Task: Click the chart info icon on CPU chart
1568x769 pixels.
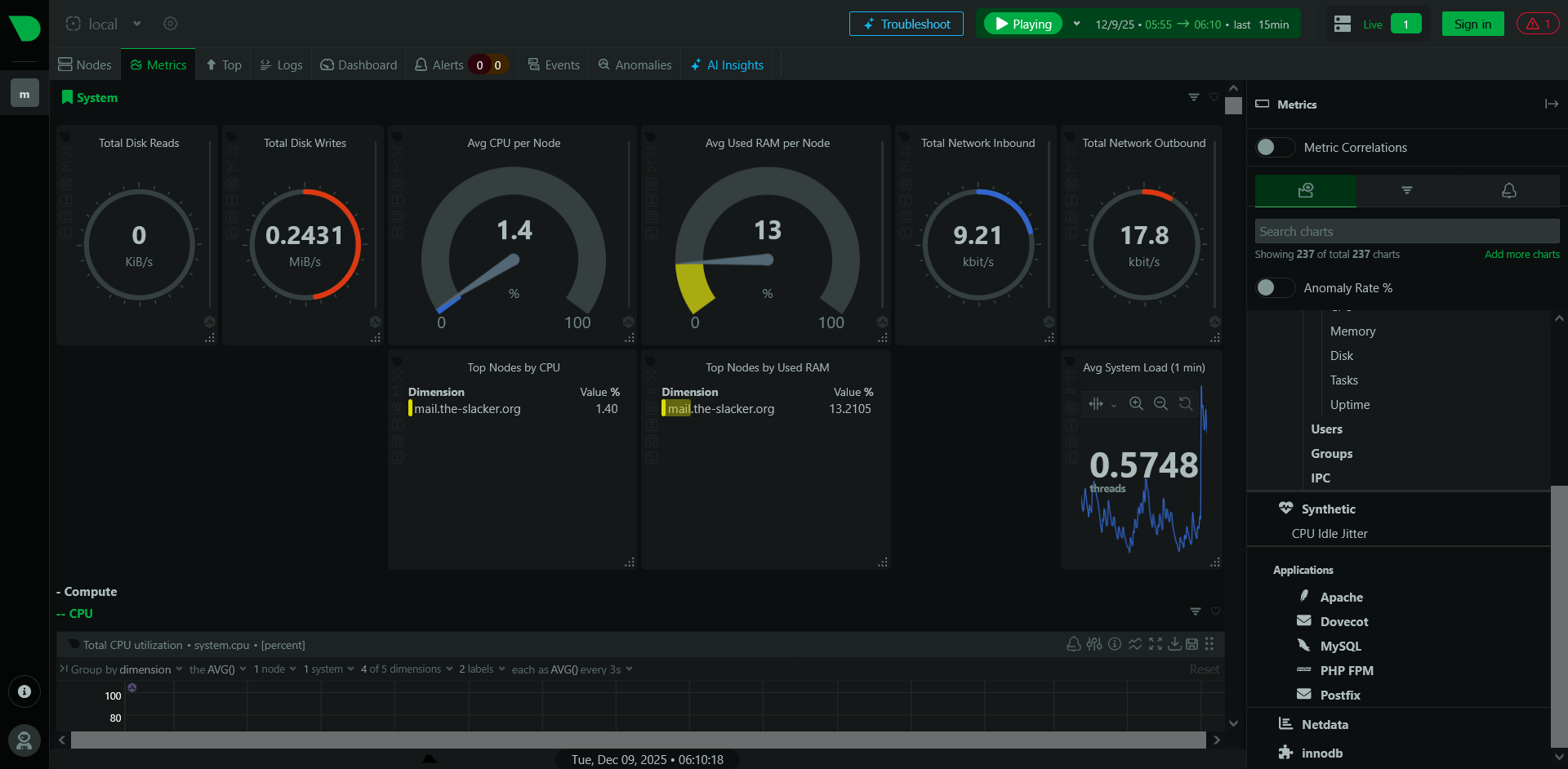Action: tap(1115, 644)
